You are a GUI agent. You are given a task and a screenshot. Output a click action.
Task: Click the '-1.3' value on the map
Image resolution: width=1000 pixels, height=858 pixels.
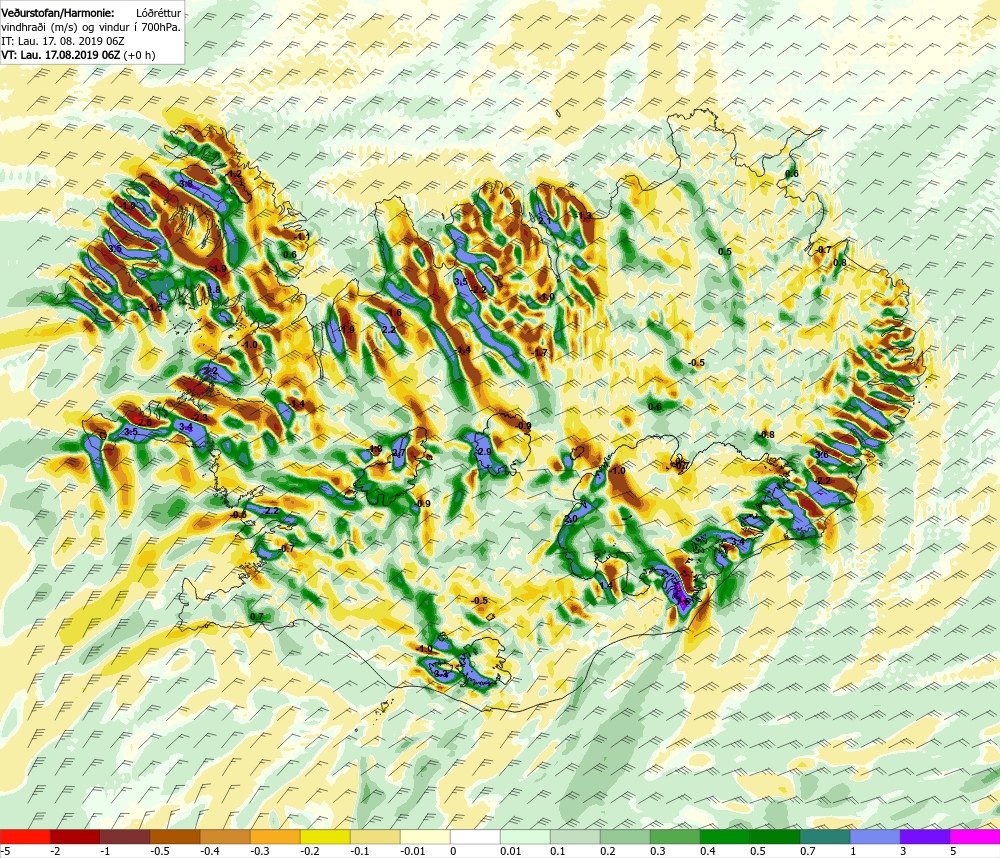pyautogui.click(x=584, y=216)
